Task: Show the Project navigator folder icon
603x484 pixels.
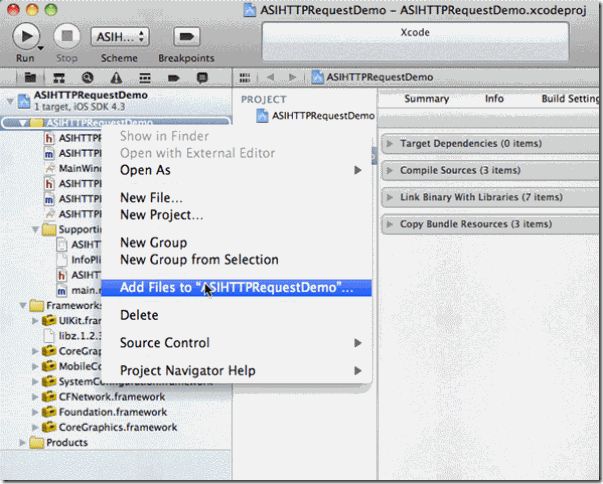Action: [x=31, y=77]
